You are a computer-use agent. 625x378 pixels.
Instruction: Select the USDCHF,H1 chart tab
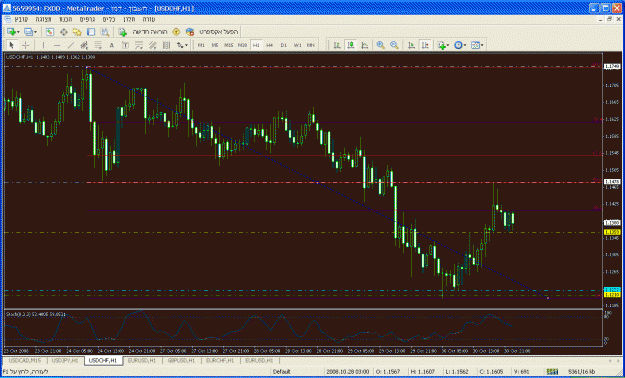103,360
